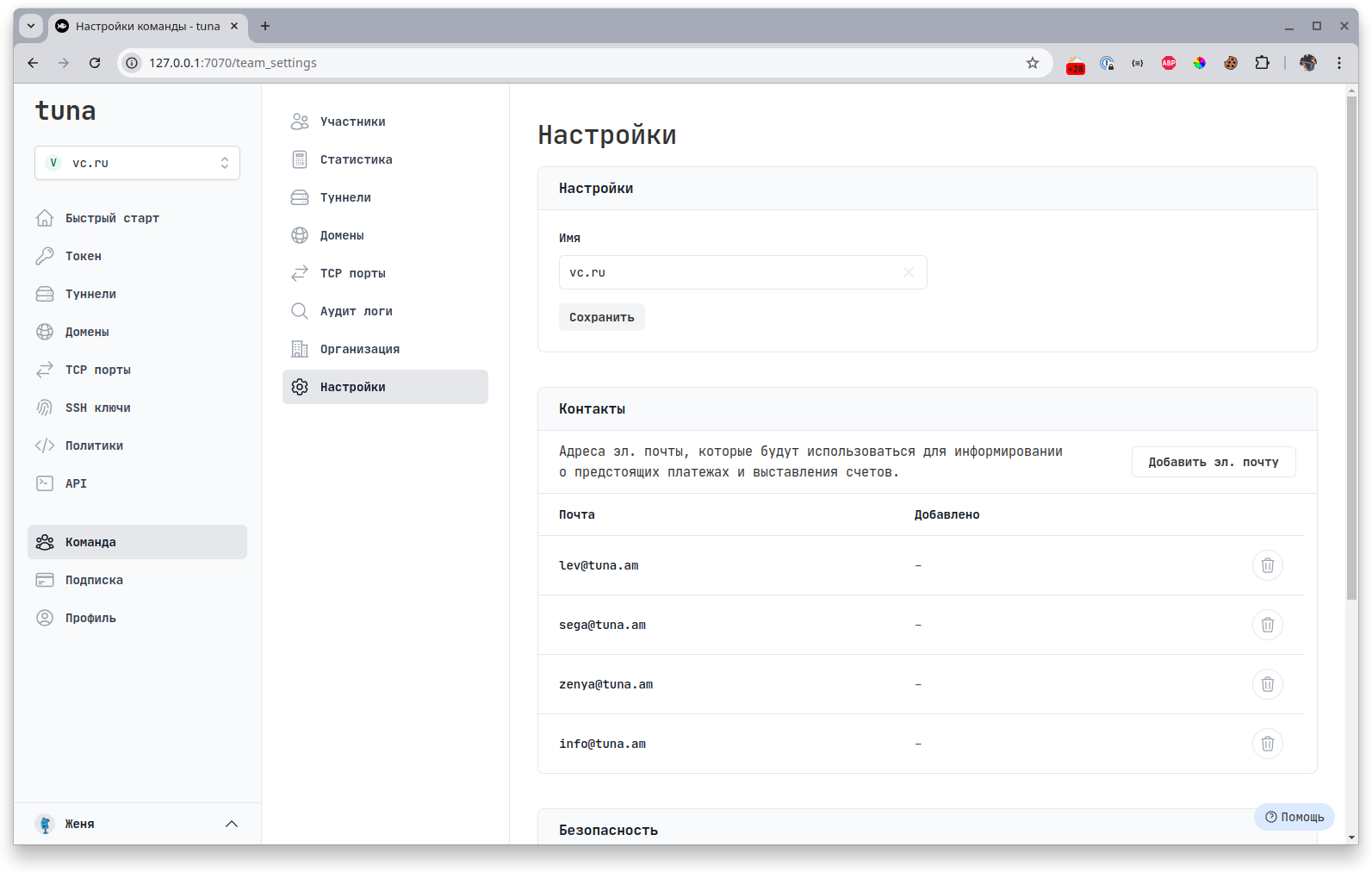Click the page's vertical scrollbar
Screen dimensions: 1372x872
coord(1350,345)
